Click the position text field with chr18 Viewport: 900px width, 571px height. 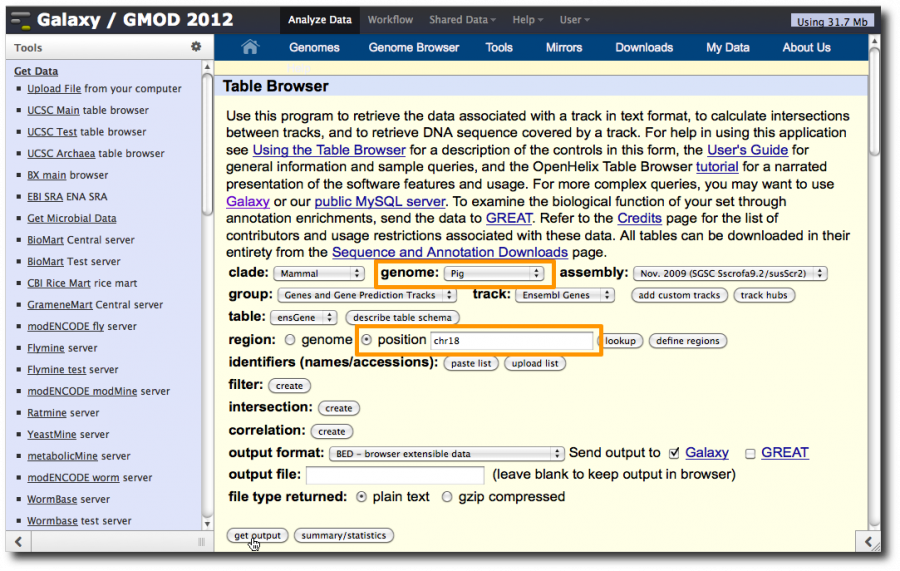pyautogui.click(x=511, y=340)
